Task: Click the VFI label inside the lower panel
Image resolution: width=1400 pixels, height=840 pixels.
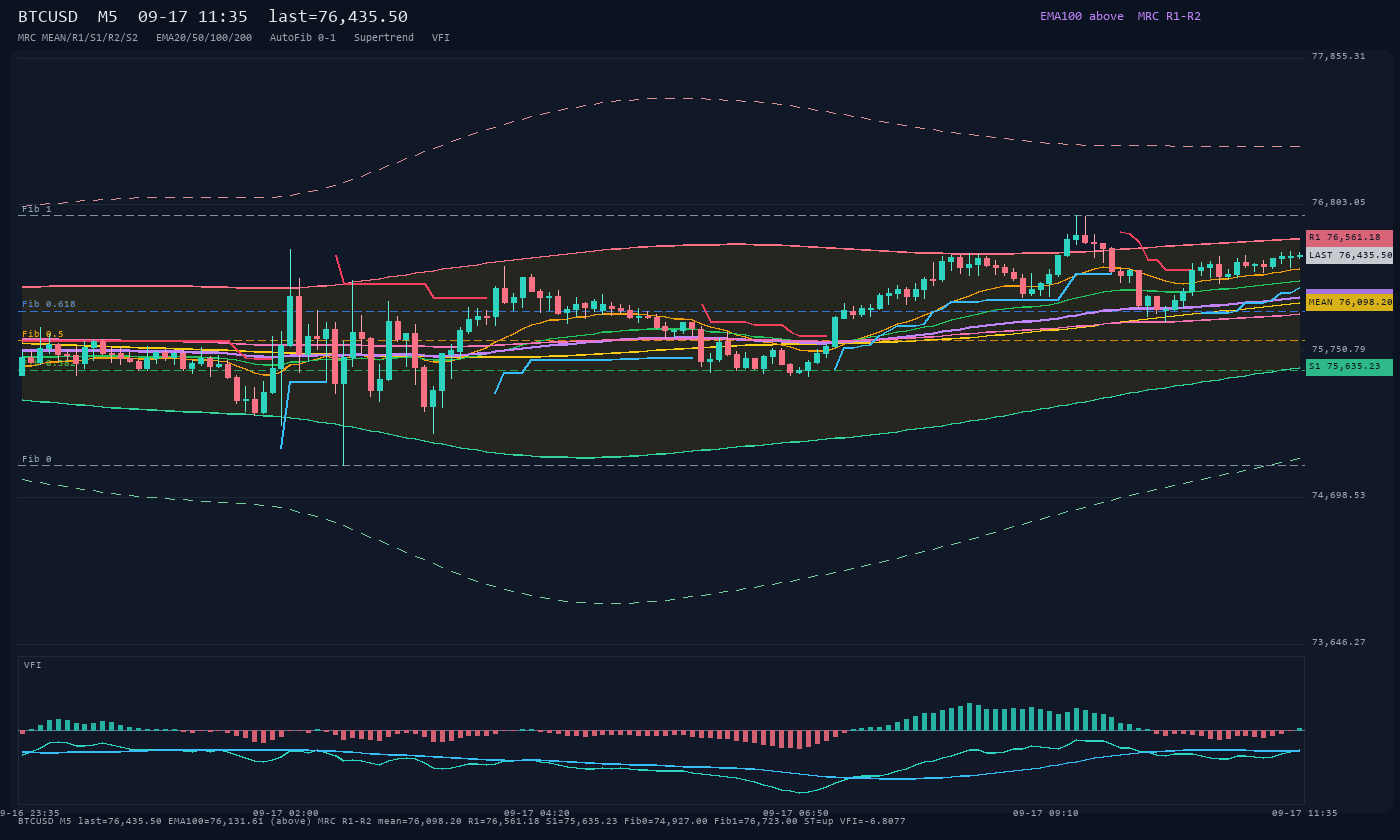Action: click(x=33, y=665)
